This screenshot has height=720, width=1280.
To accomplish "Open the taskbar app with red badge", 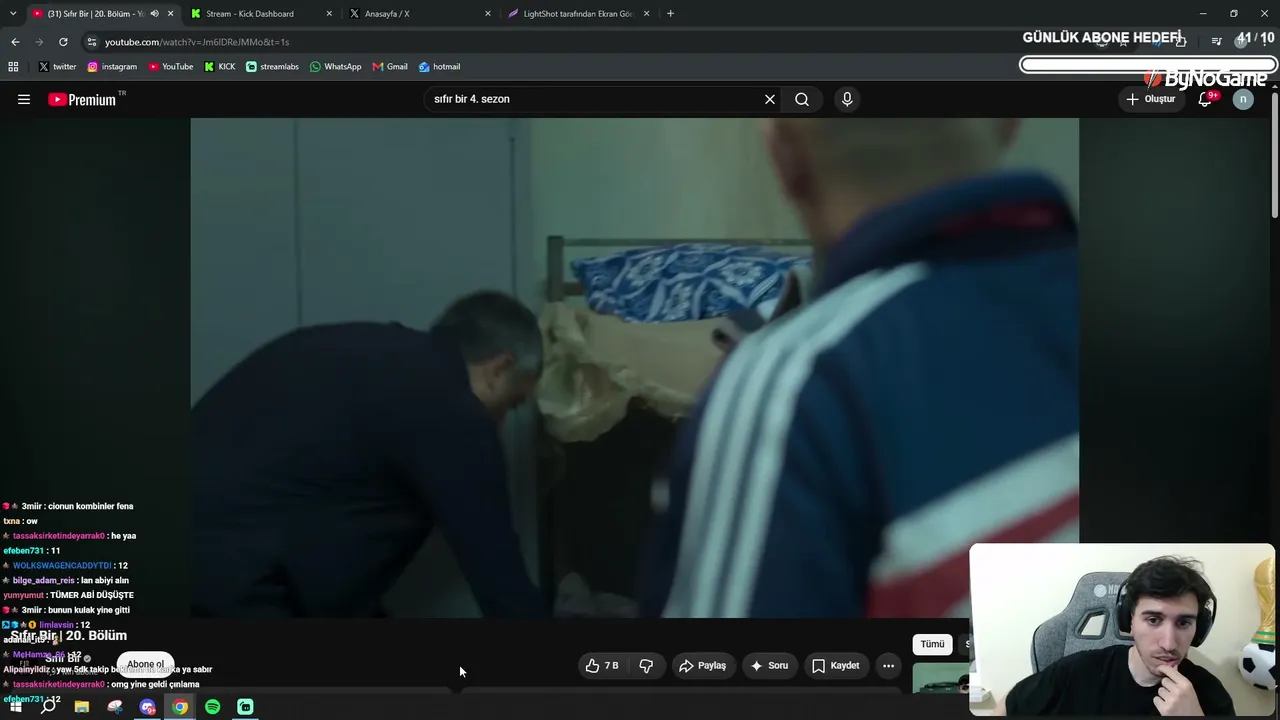I will click(x=148, y=707).
